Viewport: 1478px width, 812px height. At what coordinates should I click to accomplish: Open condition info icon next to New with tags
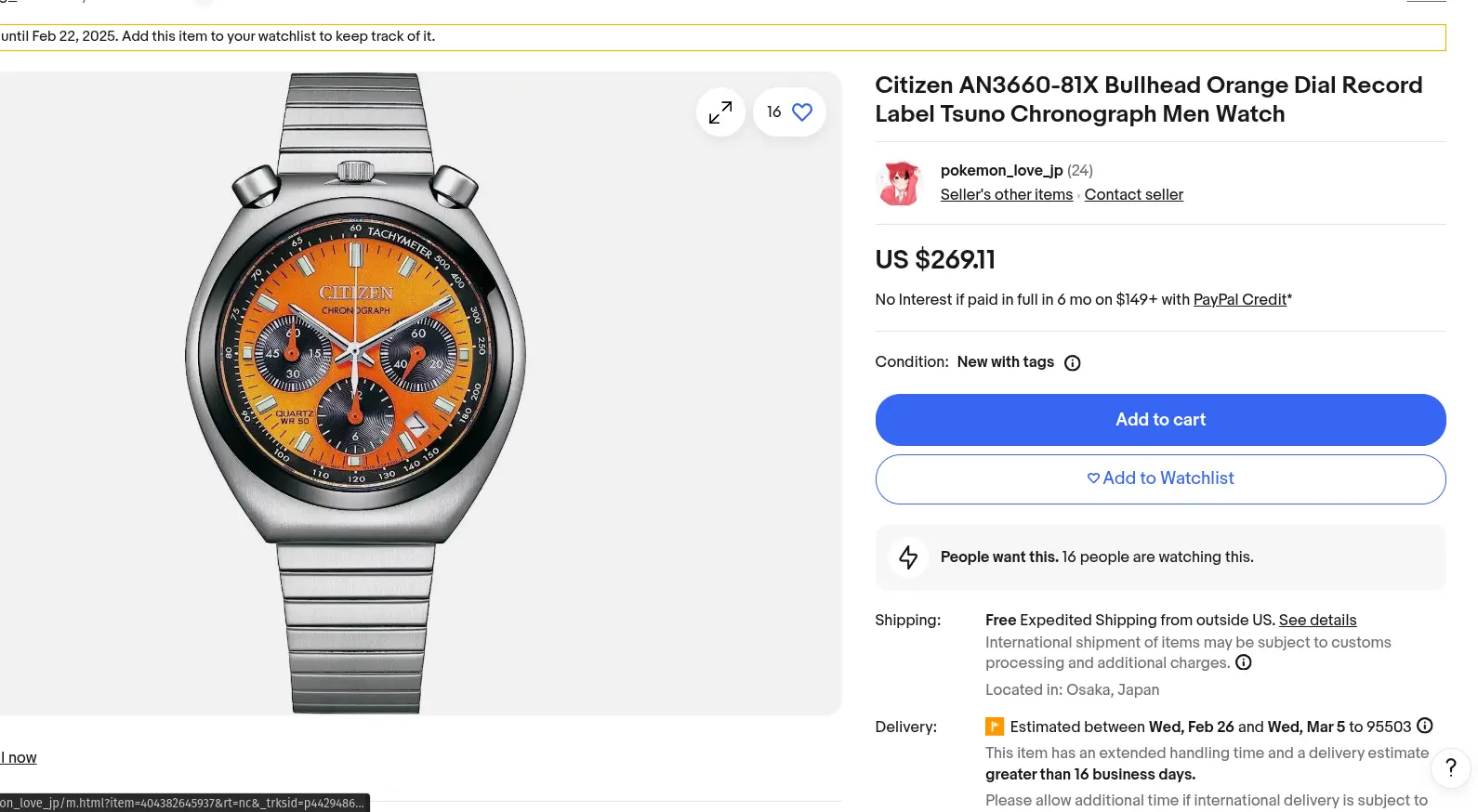pos(1072,363)
